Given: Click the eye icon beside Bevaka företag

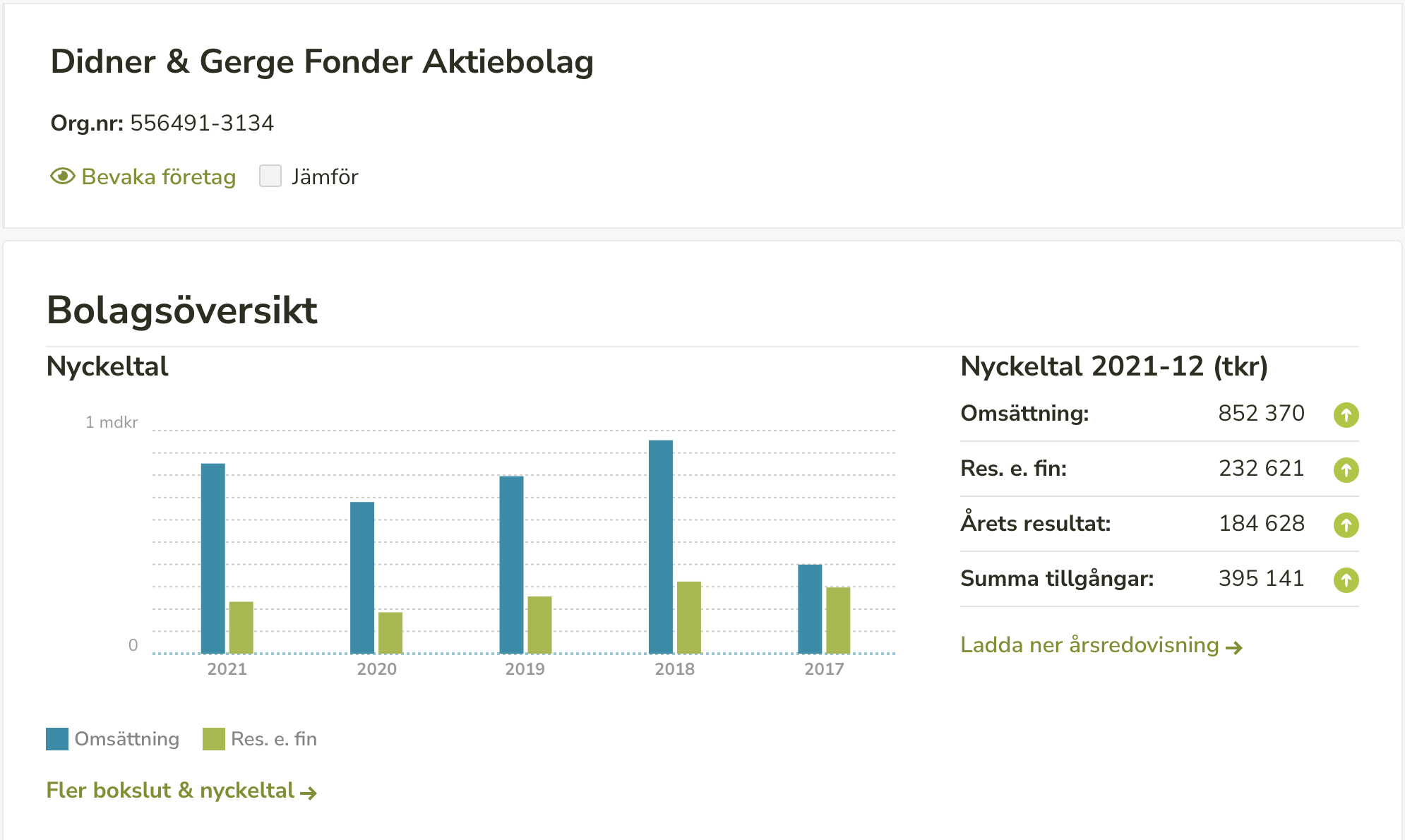Looking at the screenshot, I should pyautogui.click(x=63, y=176).
